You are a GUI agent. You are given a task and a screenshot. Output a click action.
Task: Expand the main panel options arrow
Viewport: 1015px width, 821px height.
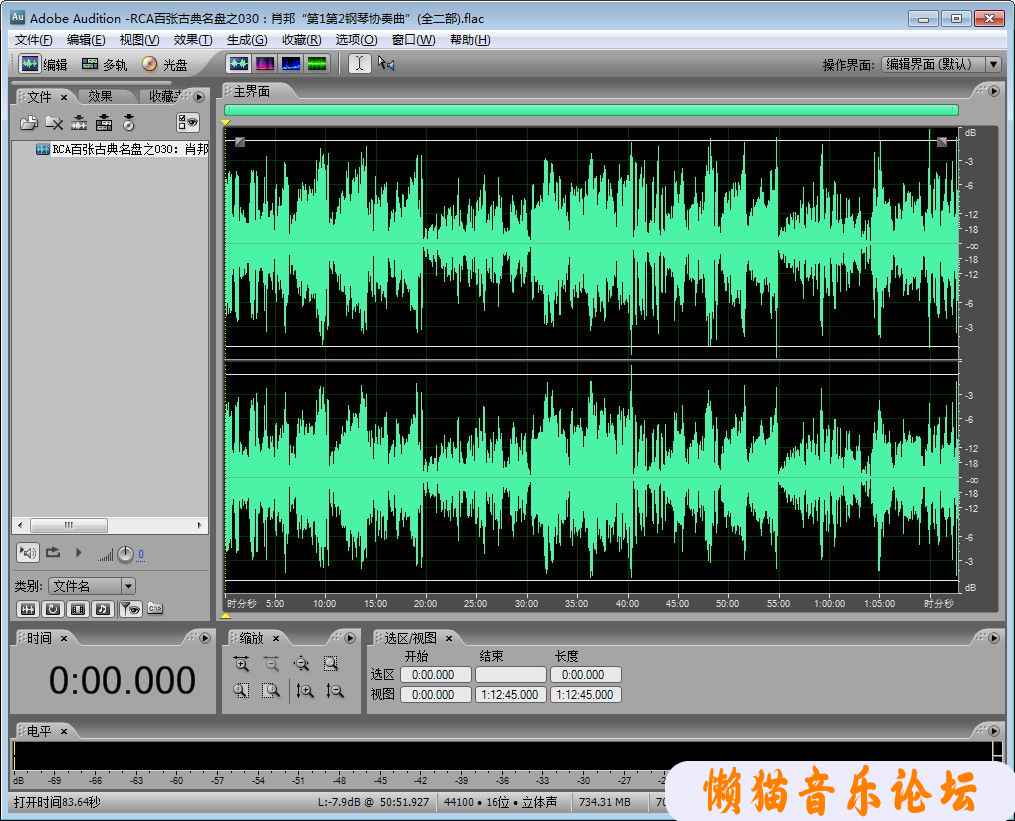[x=994, y=91]
